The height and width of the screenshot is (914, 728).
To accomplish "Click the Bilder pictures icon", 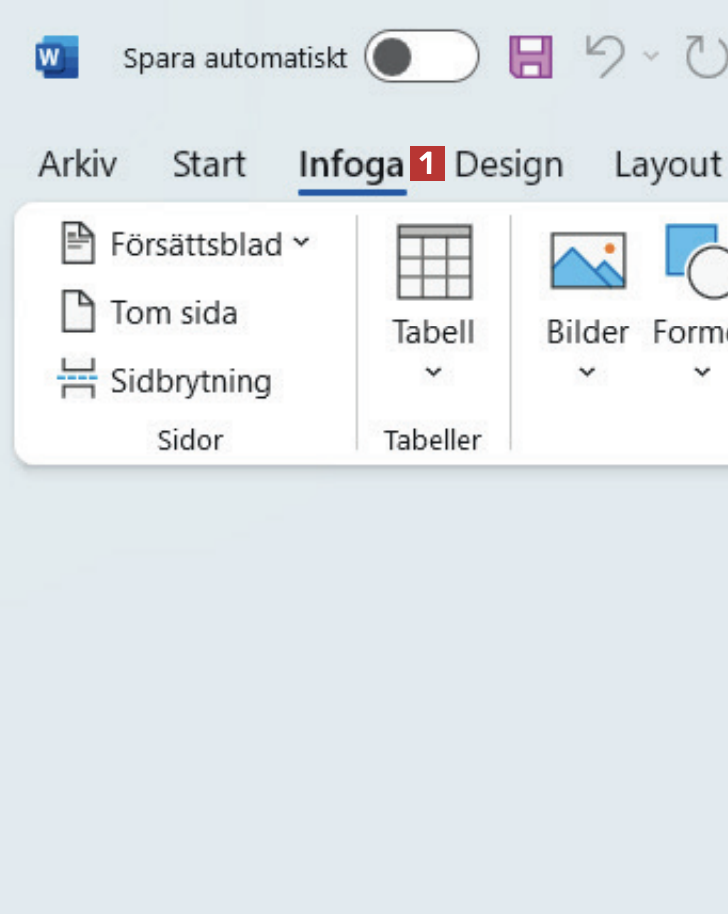I will (x=588, y=262).
